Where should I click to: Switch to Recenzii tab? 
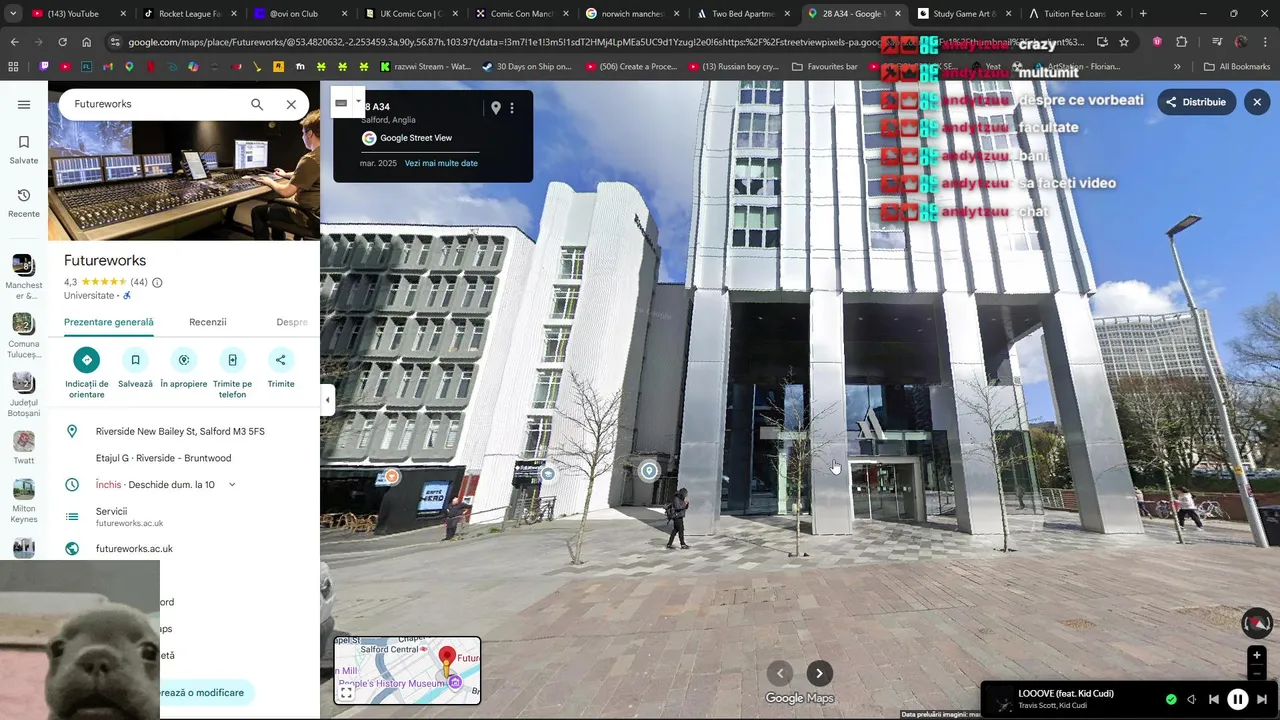pyautogui.click(x=208, y=322)
